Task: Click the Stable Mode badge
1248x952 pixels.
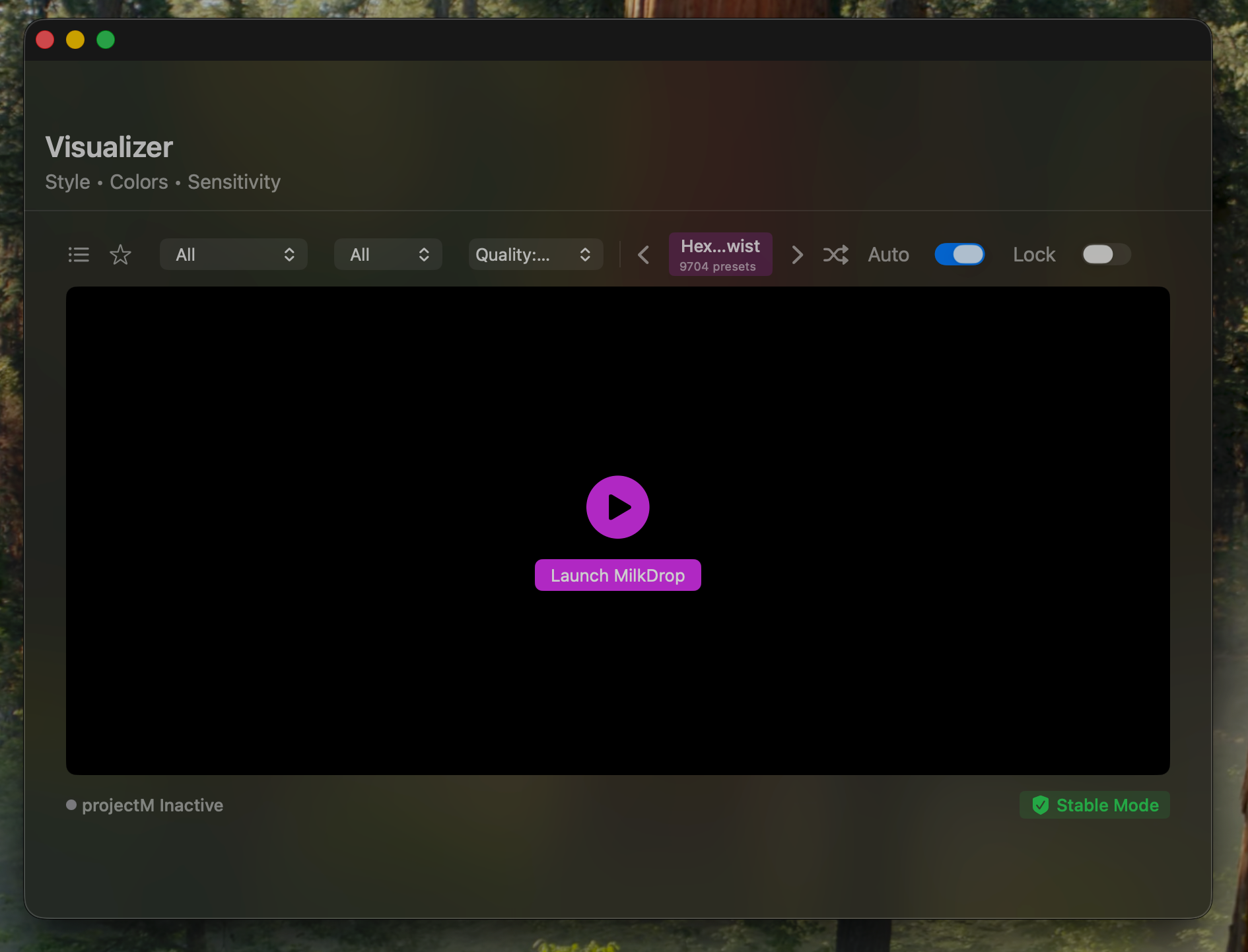Action: click(1095, 805)
